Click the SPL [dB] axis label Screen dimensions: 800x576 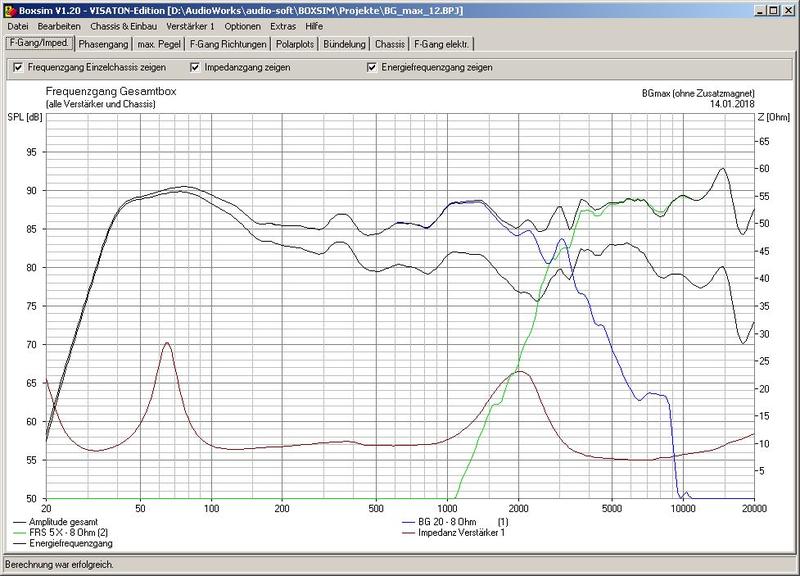(x=25, y=117)
